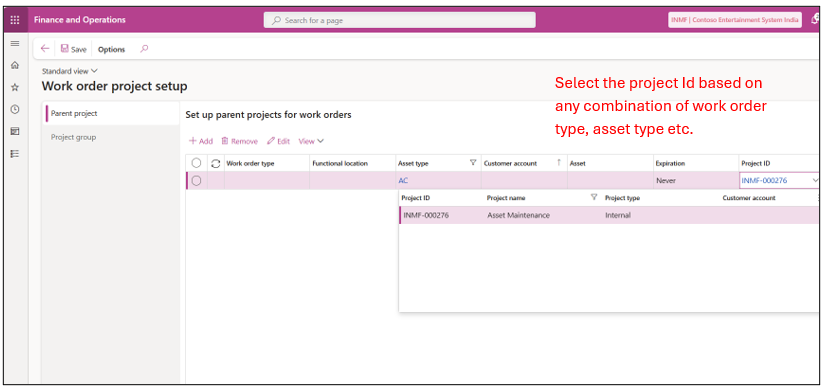Expand the hamburger navigation menu
This screenshot has height=387, width=823.
click(x=15, y=43)
